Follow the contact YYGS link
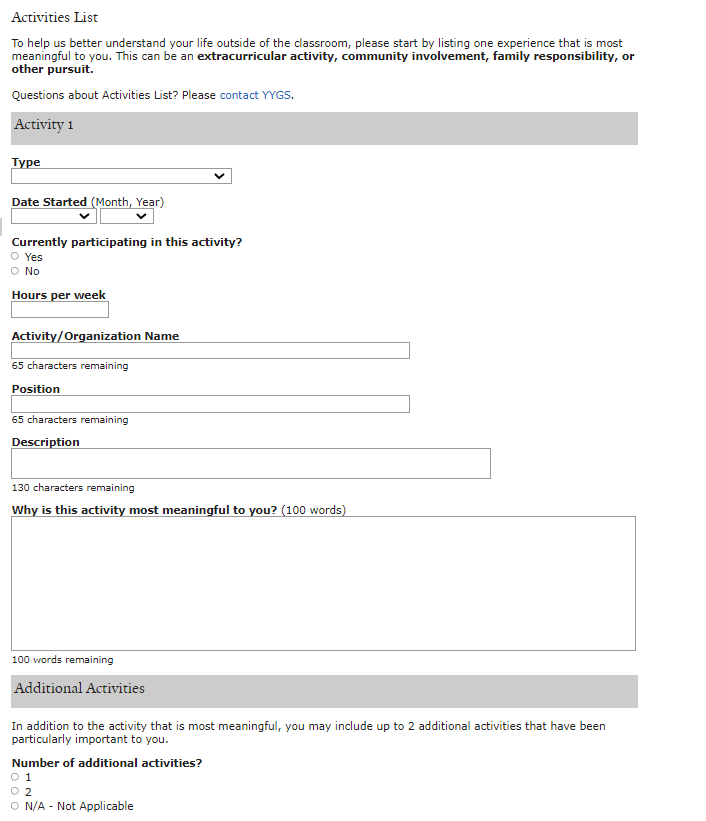Viewport: 706px width, 821px height. (x=256, y=95)
